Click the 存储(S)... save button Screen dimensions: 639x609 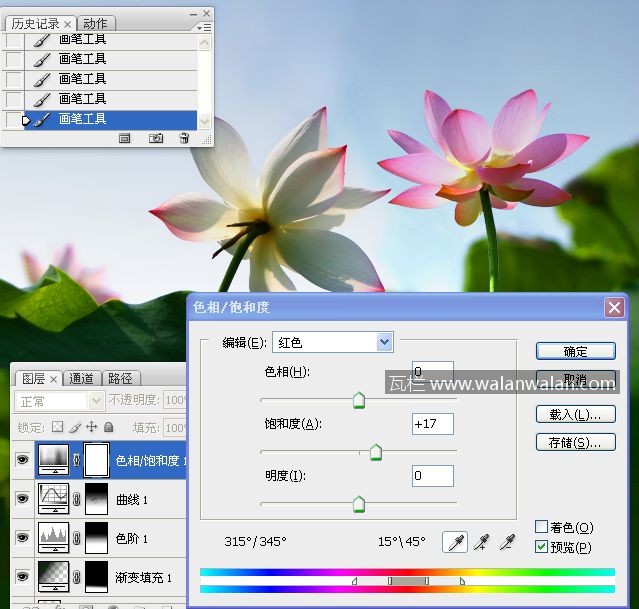point(575,442)
